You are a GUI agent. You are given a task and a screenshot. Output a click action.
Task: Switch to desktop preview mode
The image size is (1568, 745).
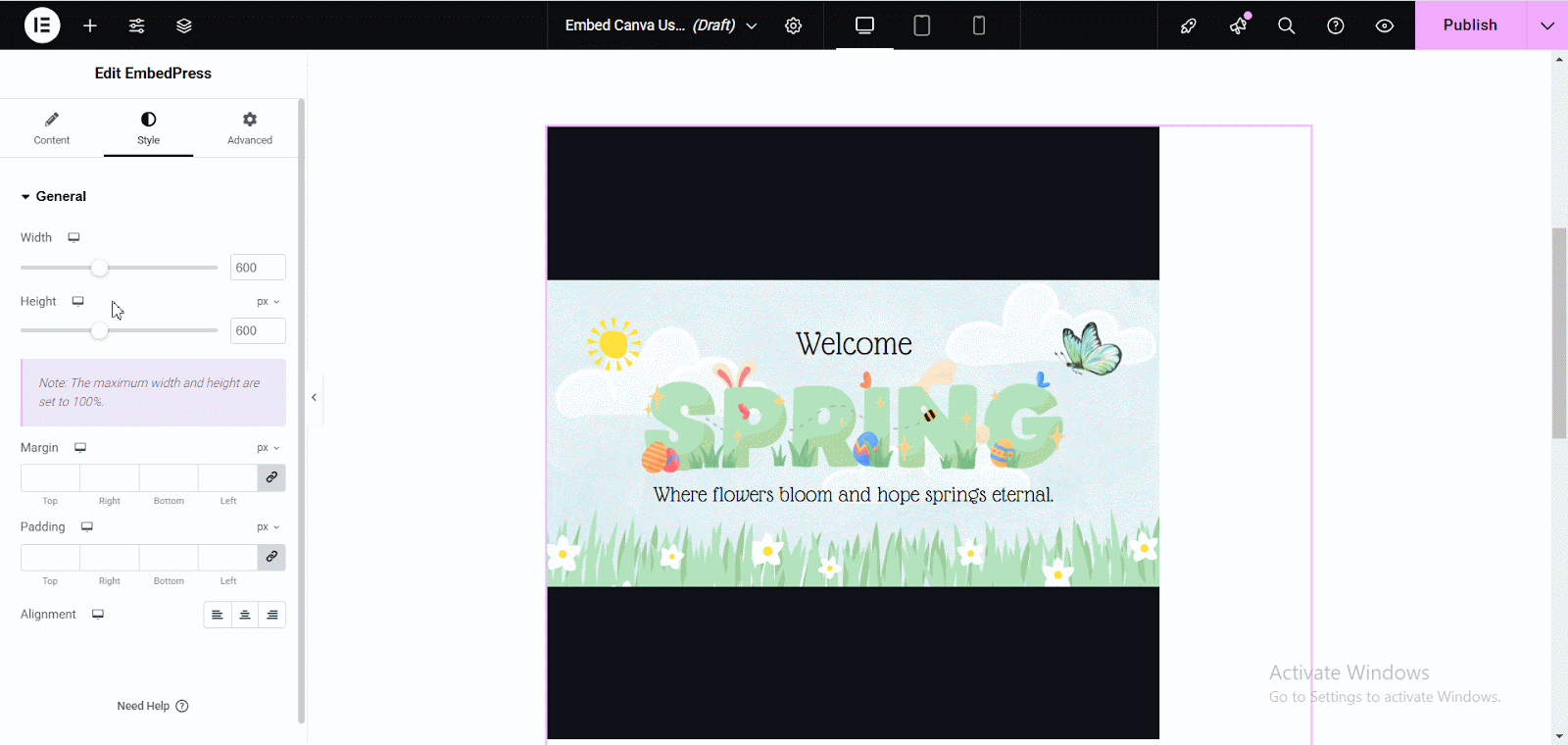click(x=864, y=25)
